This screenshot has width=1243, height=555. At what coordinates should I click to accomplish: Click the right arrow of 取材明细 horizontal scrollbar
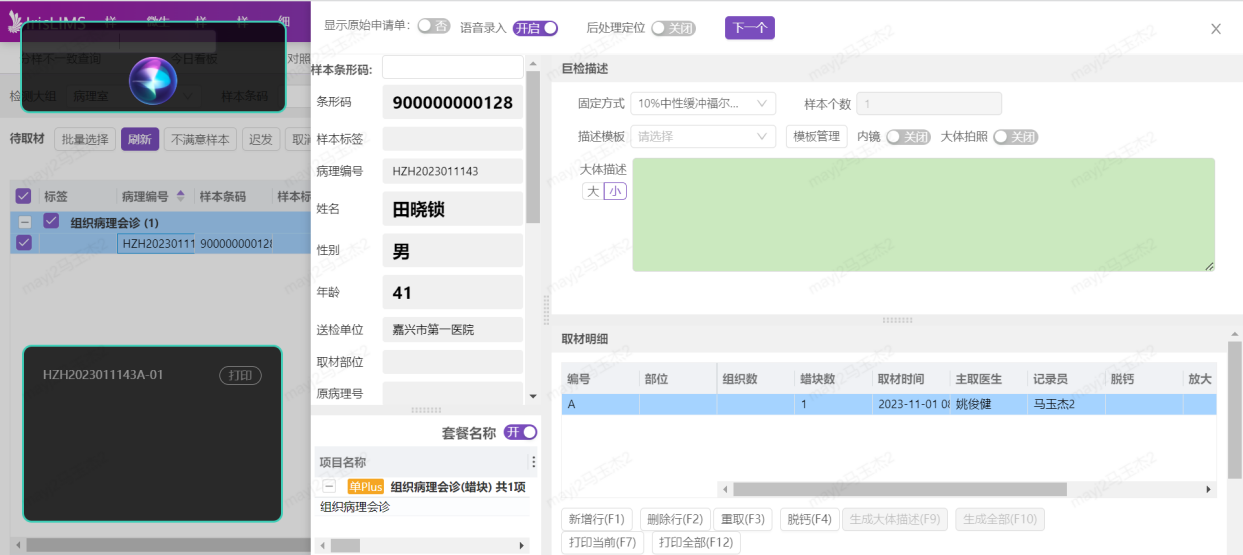pos(1209,489)
